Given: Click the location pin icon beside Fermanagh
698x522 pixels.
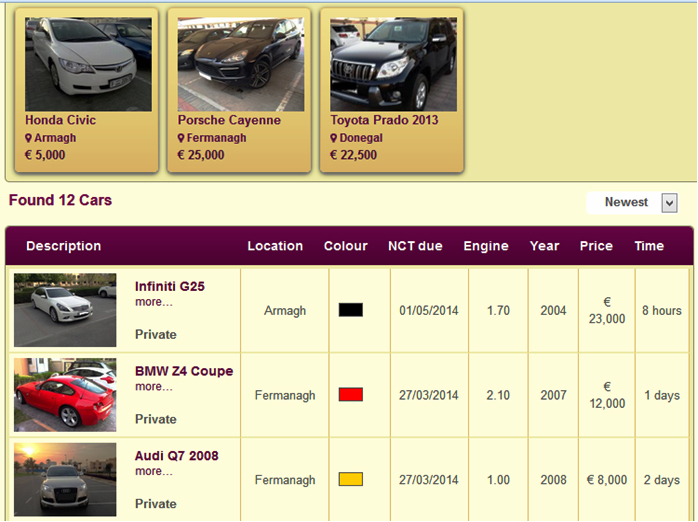Looking at the screenshot, I should coord(182,138).
